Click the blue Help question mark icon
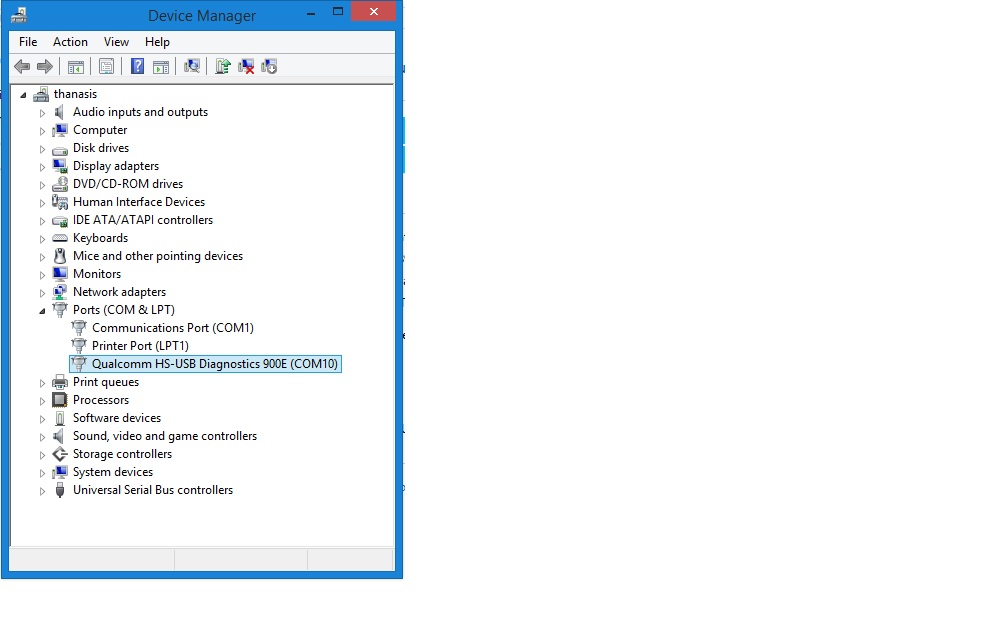 point(137,67)
